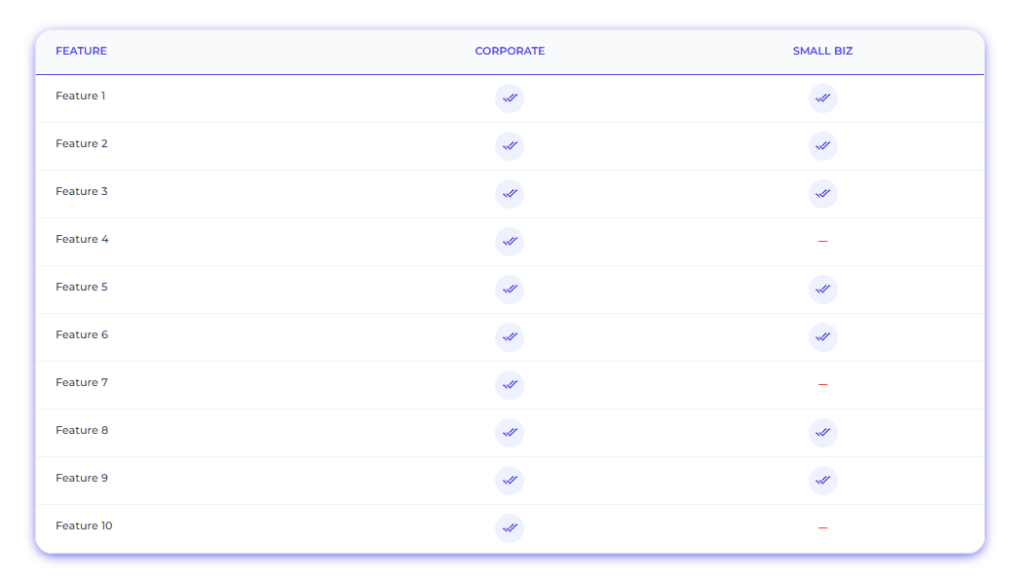This screenshot has height=584, width=1024.
Task: Click the FEATURE column header
Action: click(81, 51)
